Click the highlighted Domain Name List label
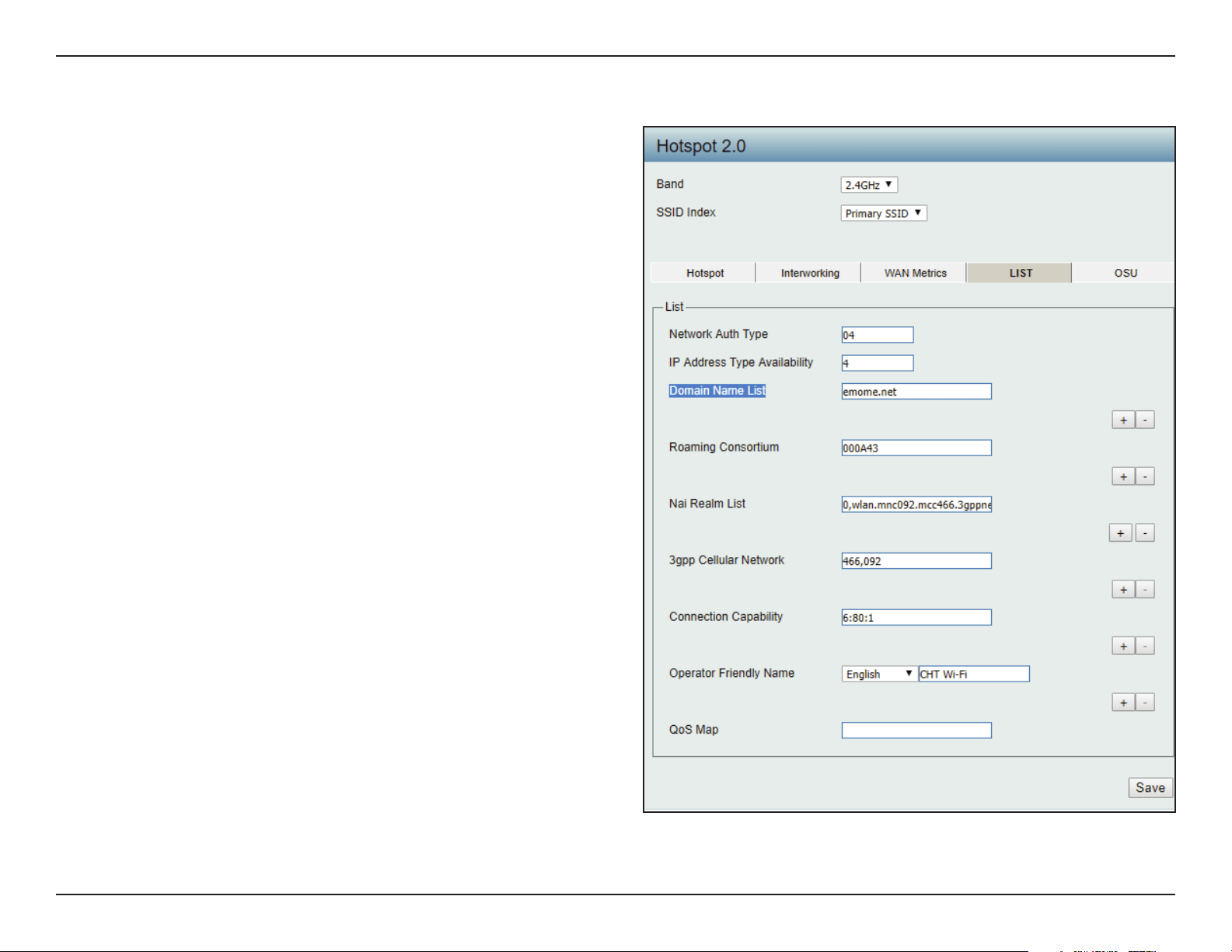This screenshot has width=1232, height=952. [x=717, y=390]
